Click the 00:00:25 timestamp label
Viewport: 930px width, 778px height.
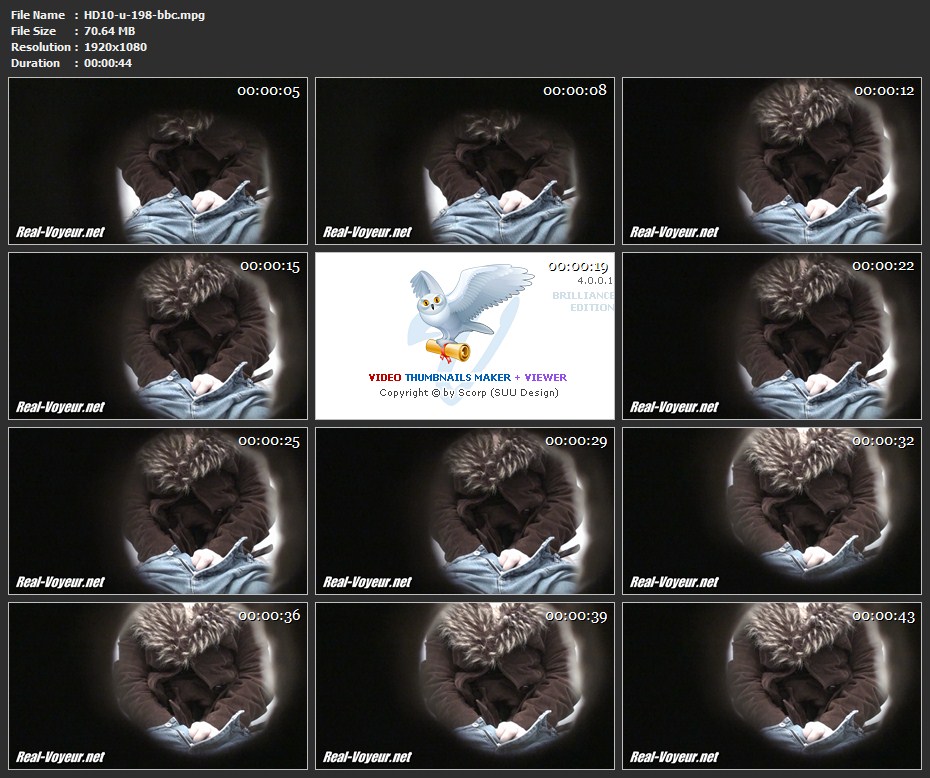click(x=268, y=441)
